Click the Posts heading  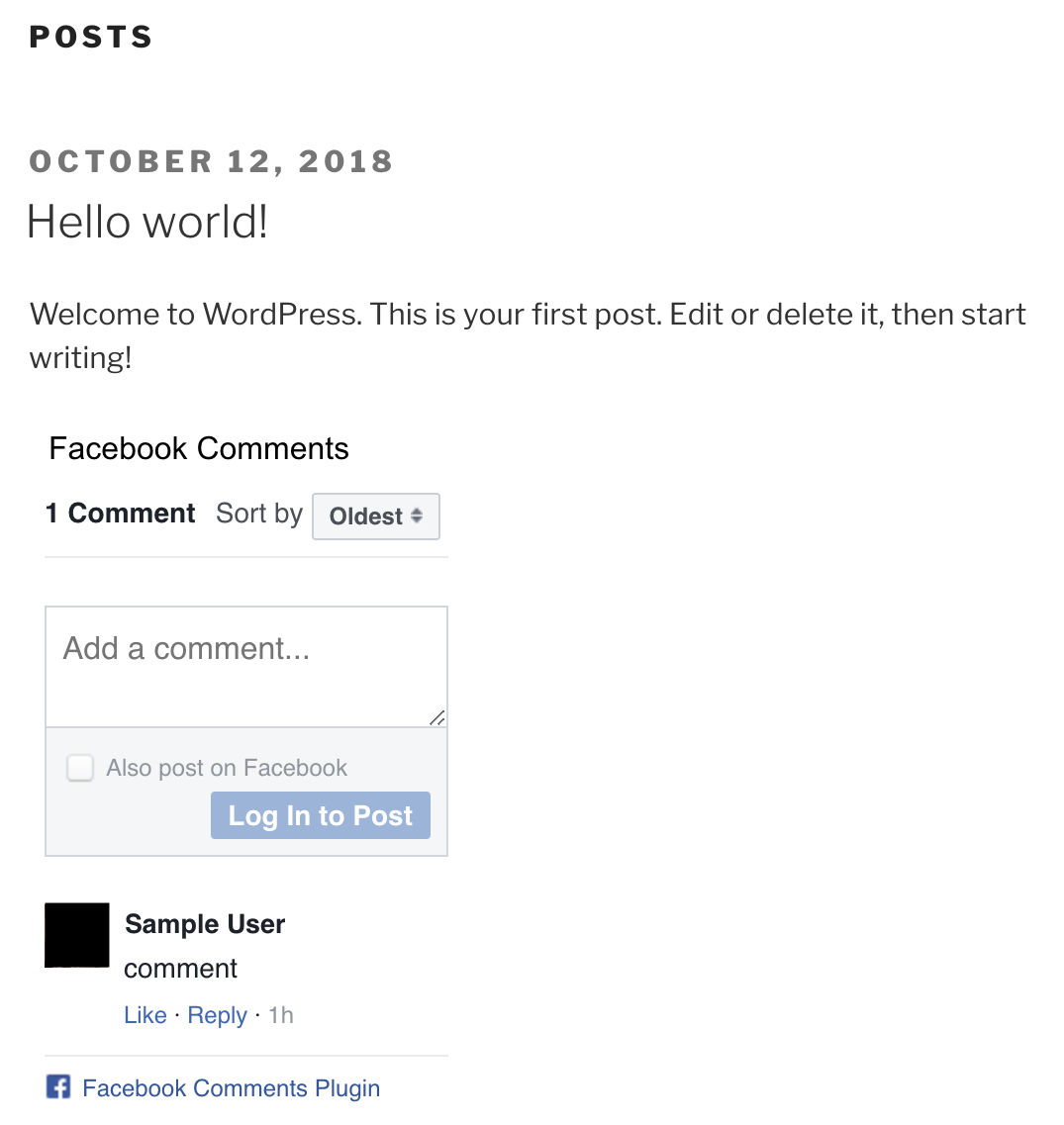pyautogui.click(x=90, y=37)
